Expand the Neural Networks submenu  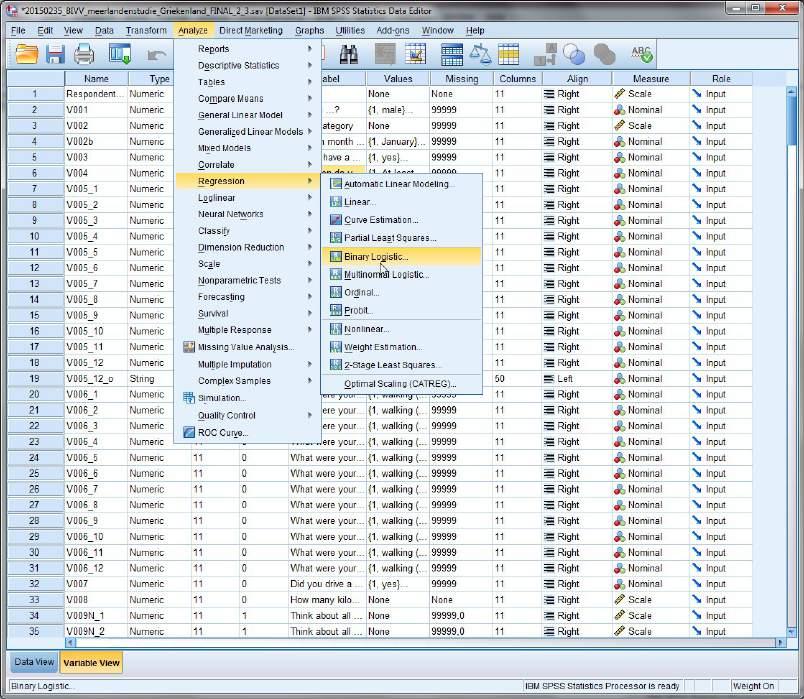coord(247,214)
